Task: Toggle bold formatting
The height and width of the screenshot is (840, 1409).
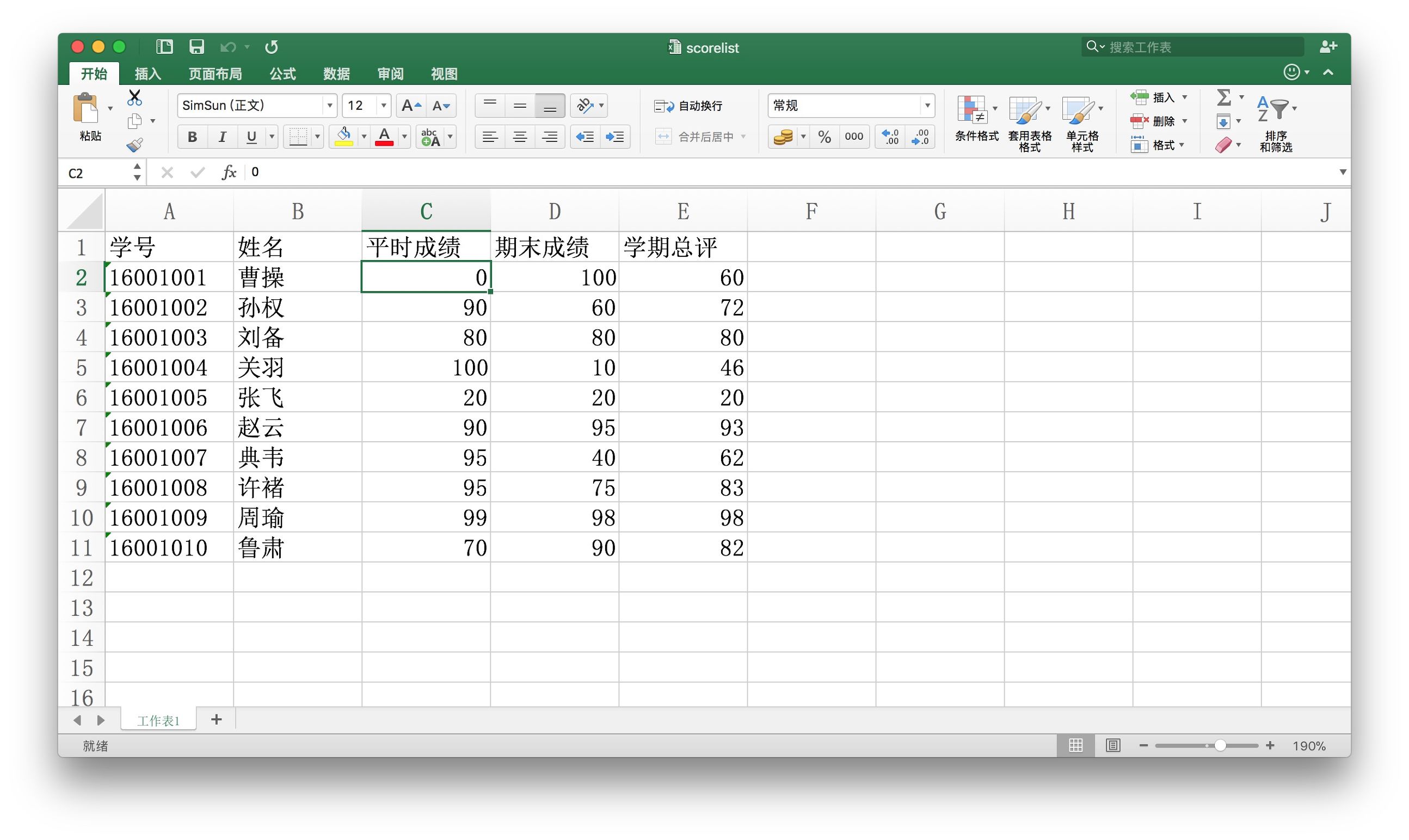Action: 193,137
